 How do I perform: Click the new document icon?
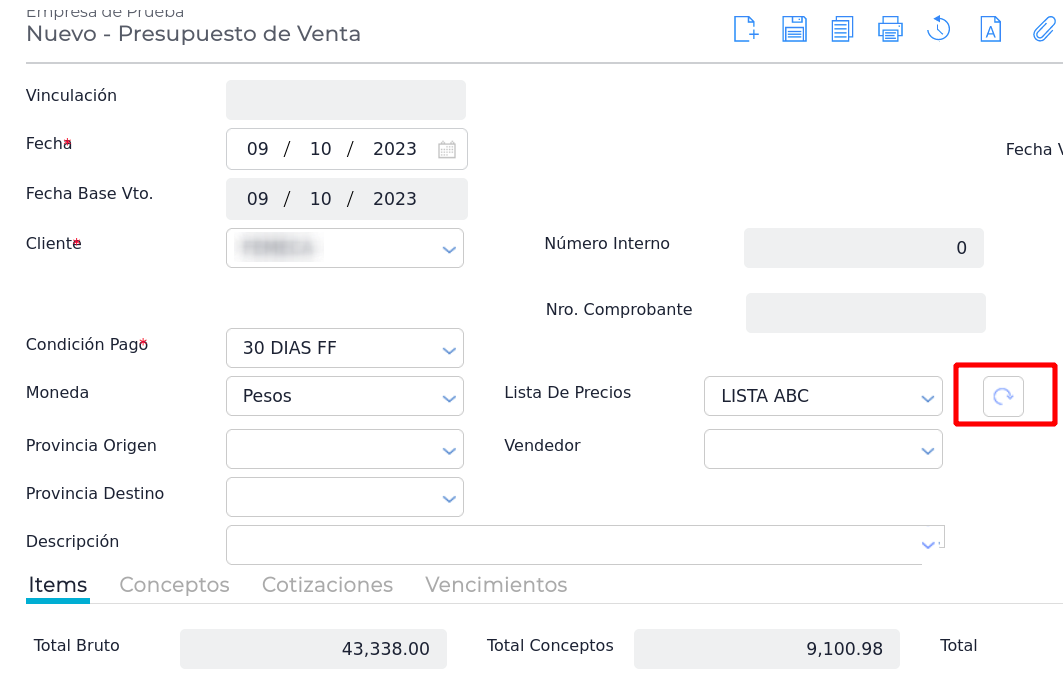click(746, 29)
